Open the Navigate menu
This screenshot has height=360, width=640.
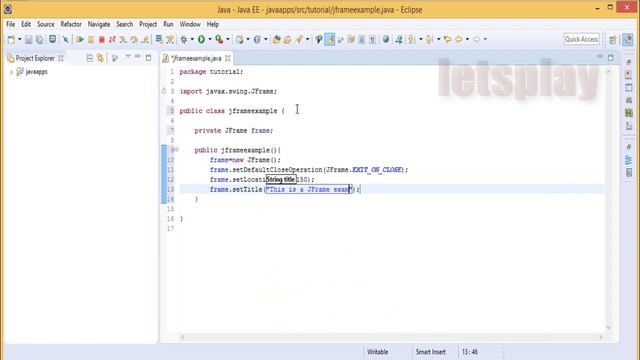[99, 24]
